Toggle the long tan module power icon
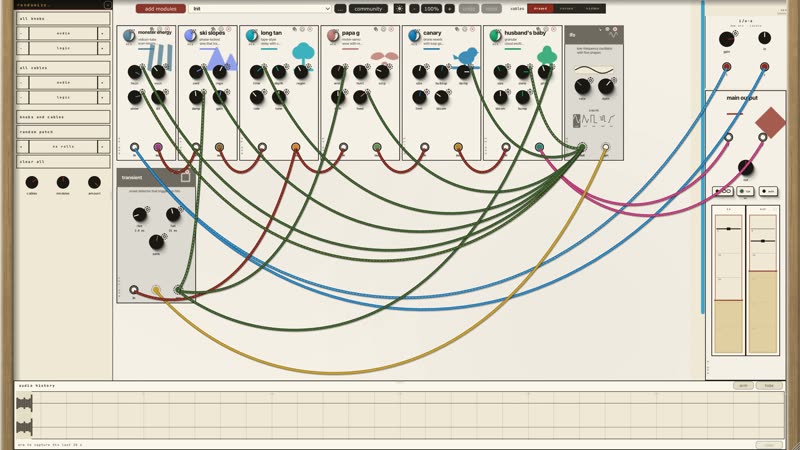The width and height of the screenshot is (800, 450). (x=251, y=36)
